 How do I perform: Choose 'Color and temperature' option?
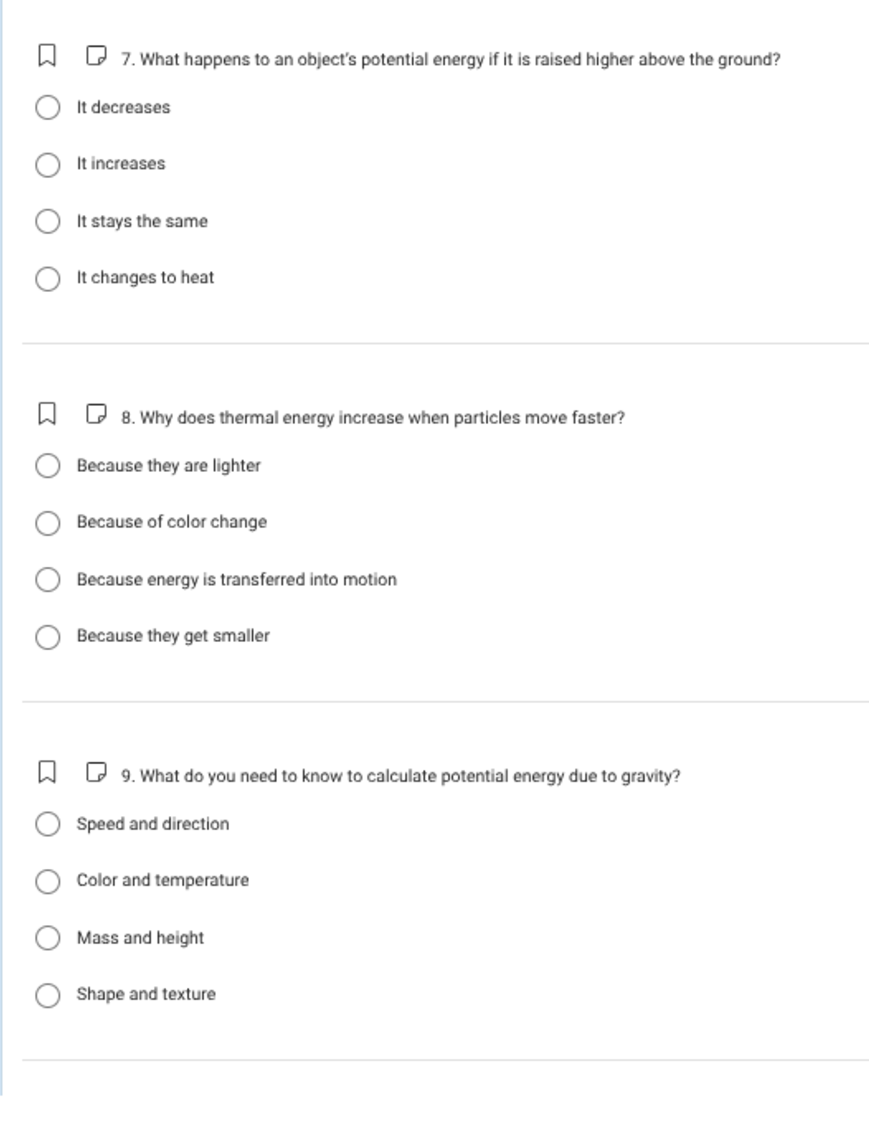click(48, 881)
